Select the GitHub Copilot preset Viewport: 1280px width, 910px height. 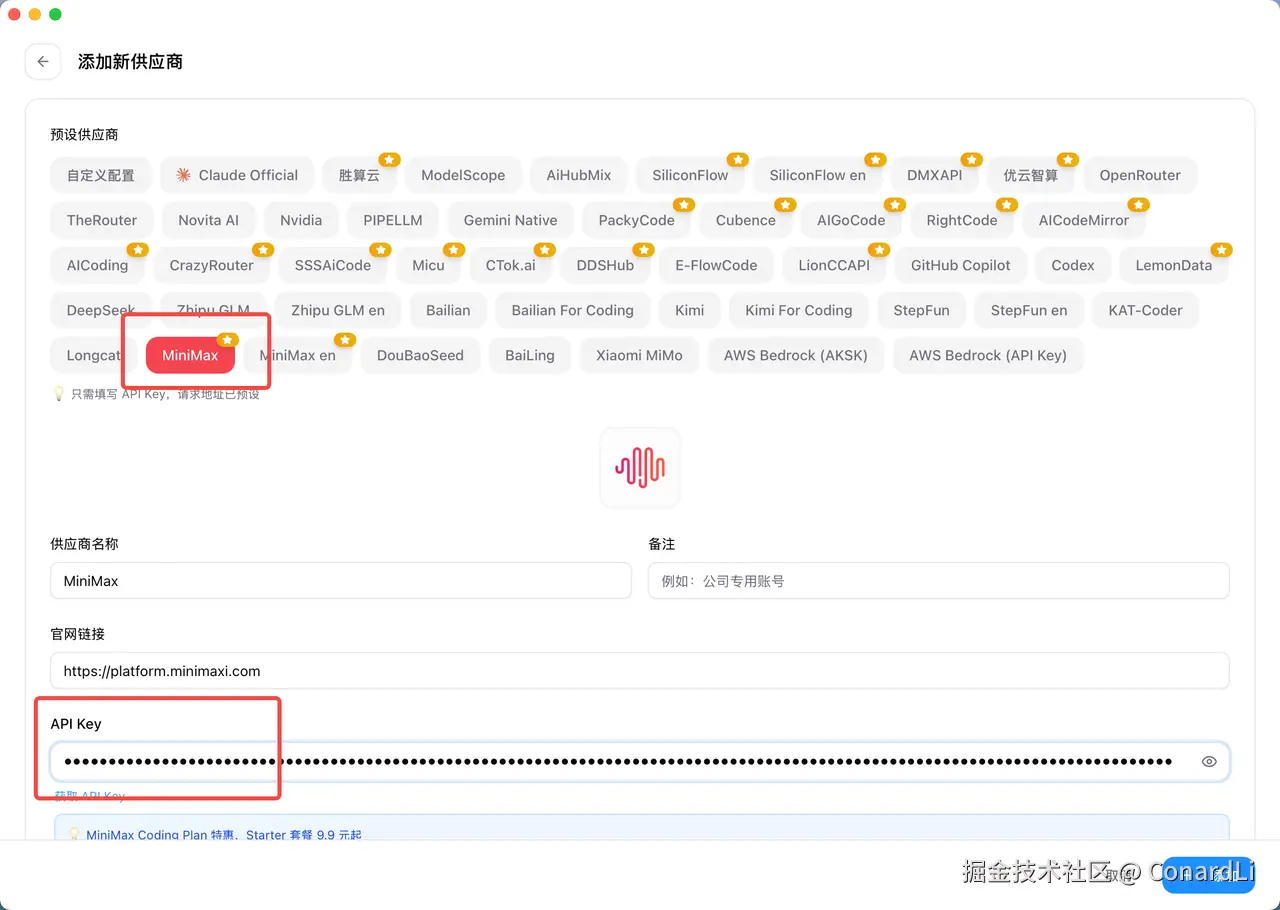[x=961, y=265]
